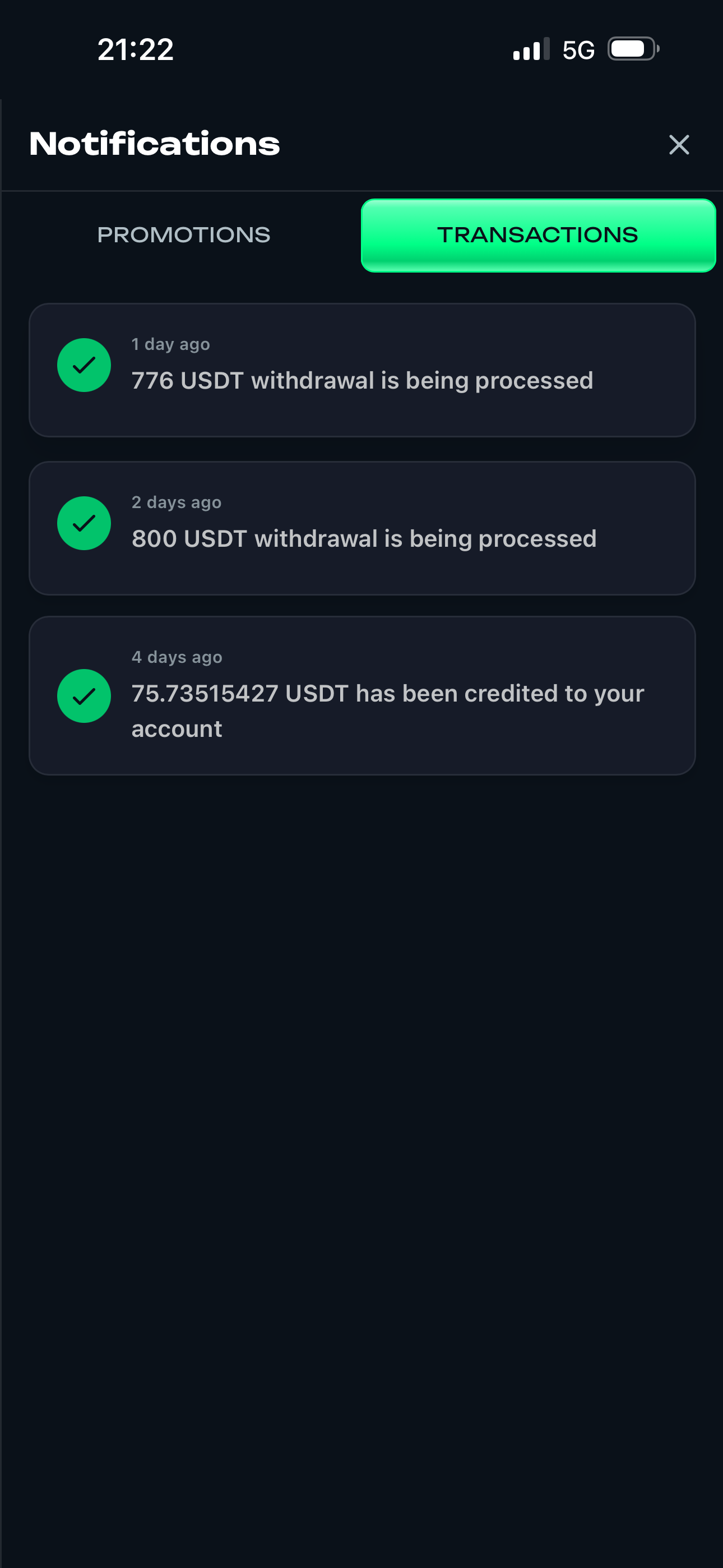
Task: Tap green checkmark on 776 USDT withdrawal
Action: tap(84, 365)
